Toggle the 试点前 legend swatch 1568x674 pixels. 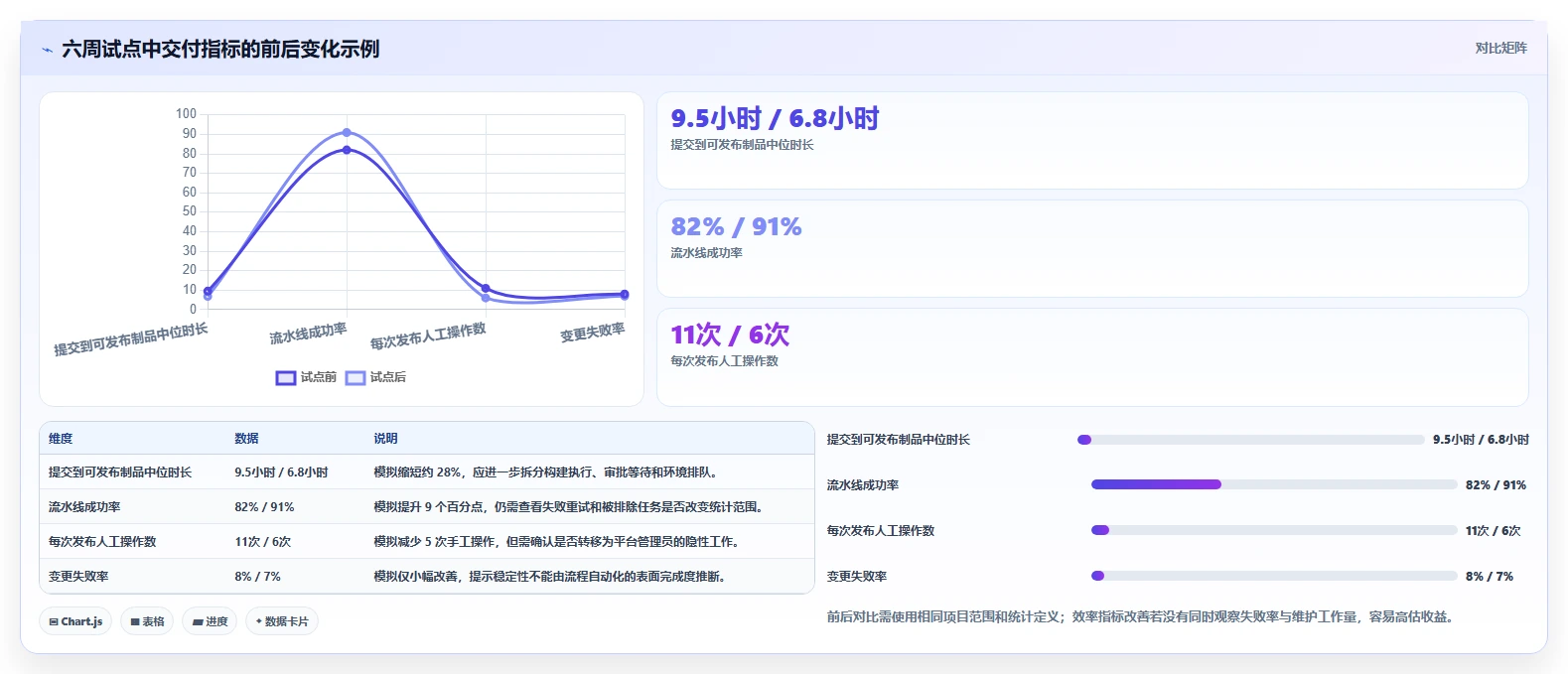(286, 378)
